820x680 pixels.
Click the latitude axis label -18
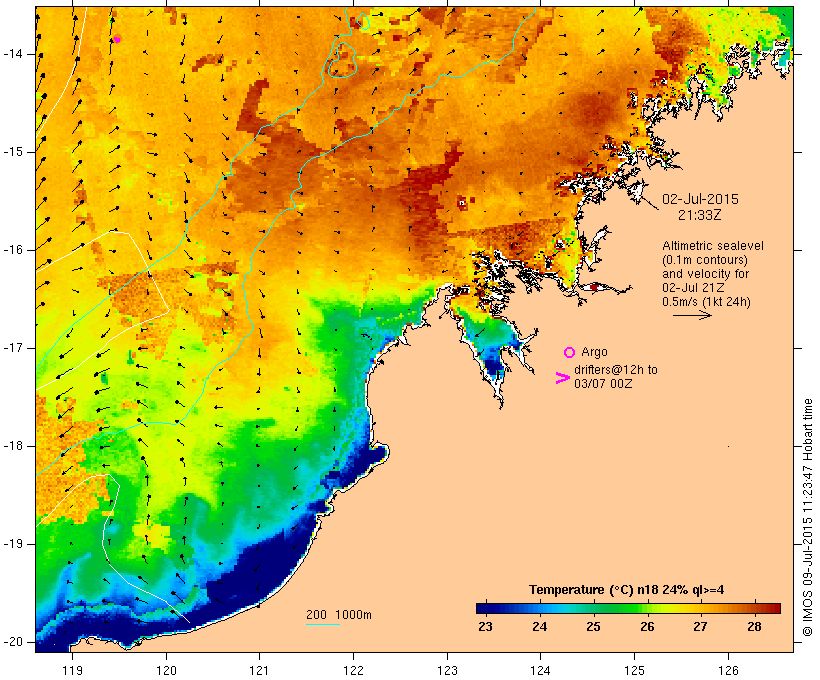point(13,446)
